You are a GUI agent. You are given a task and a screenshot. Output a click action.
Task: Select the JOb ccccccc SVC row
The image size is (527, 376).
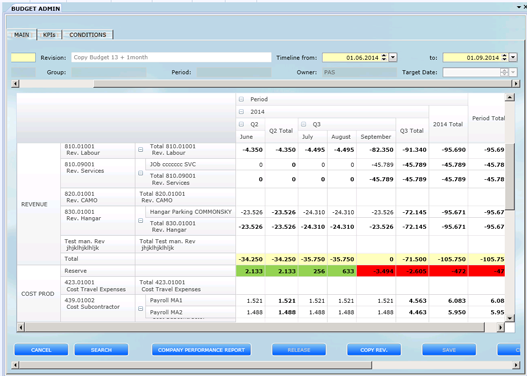[190, 164]
